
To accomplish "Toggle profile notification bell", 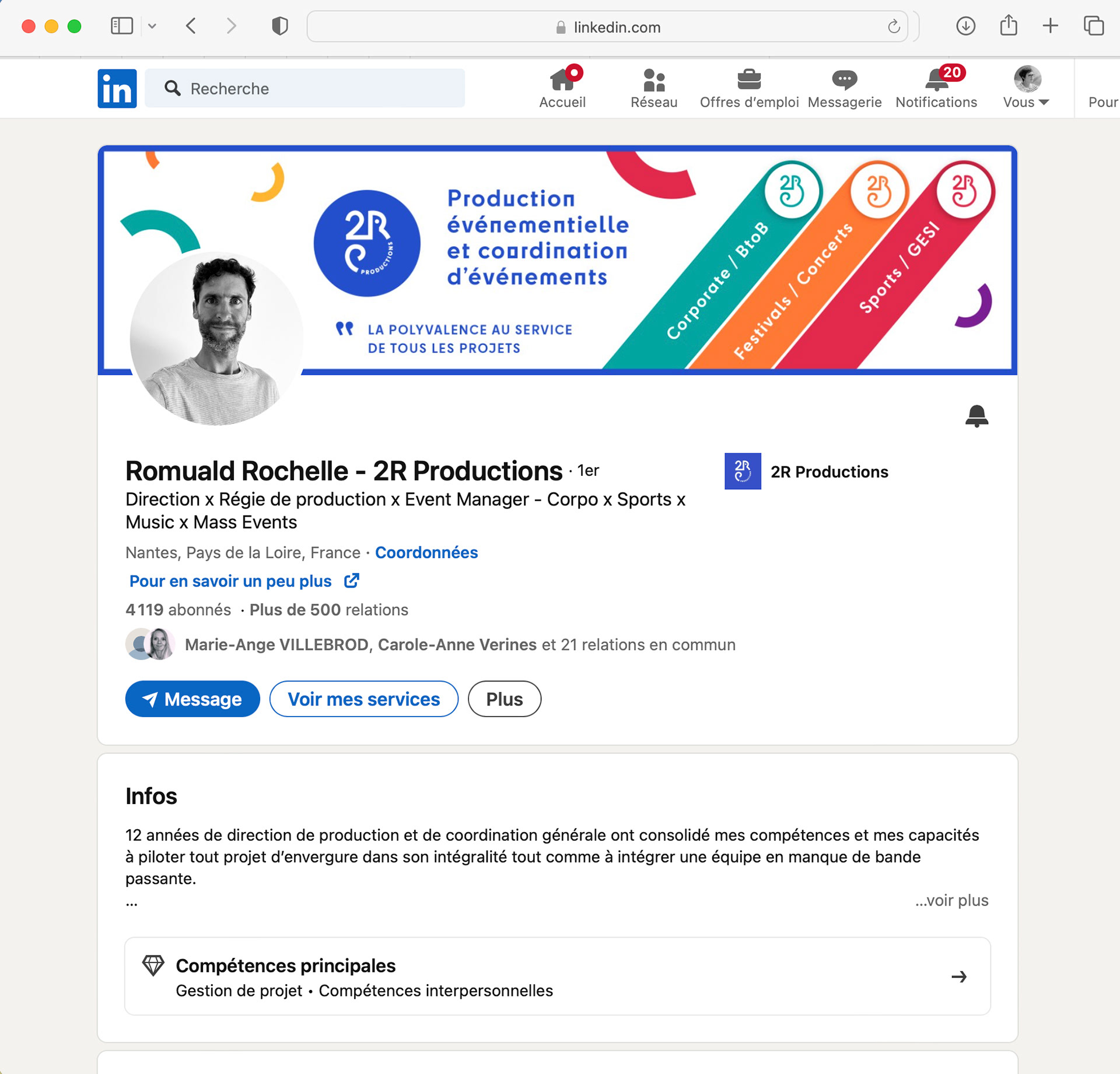I will pos(976,416).
